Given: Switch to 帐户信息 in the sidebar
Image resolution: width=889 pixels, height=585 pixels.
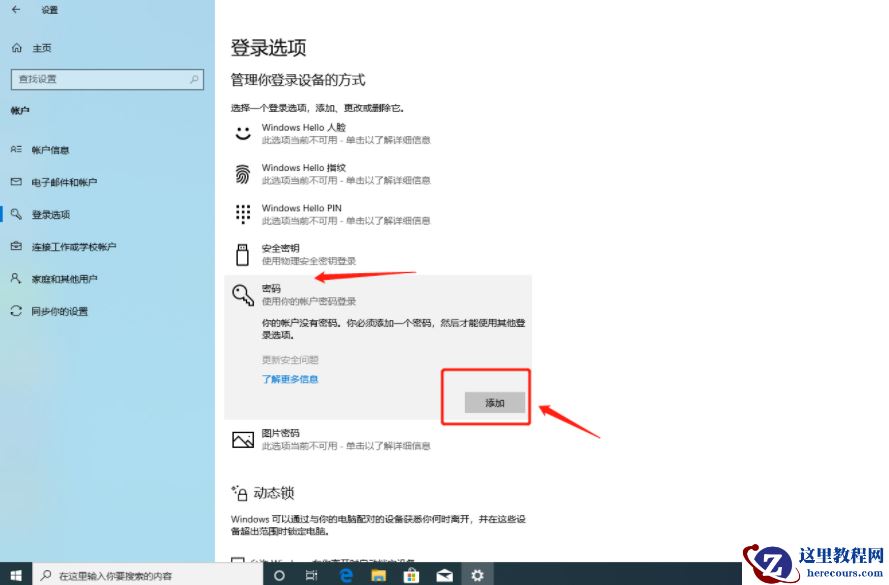Looking at the screenshot, I should click(62, 149).
